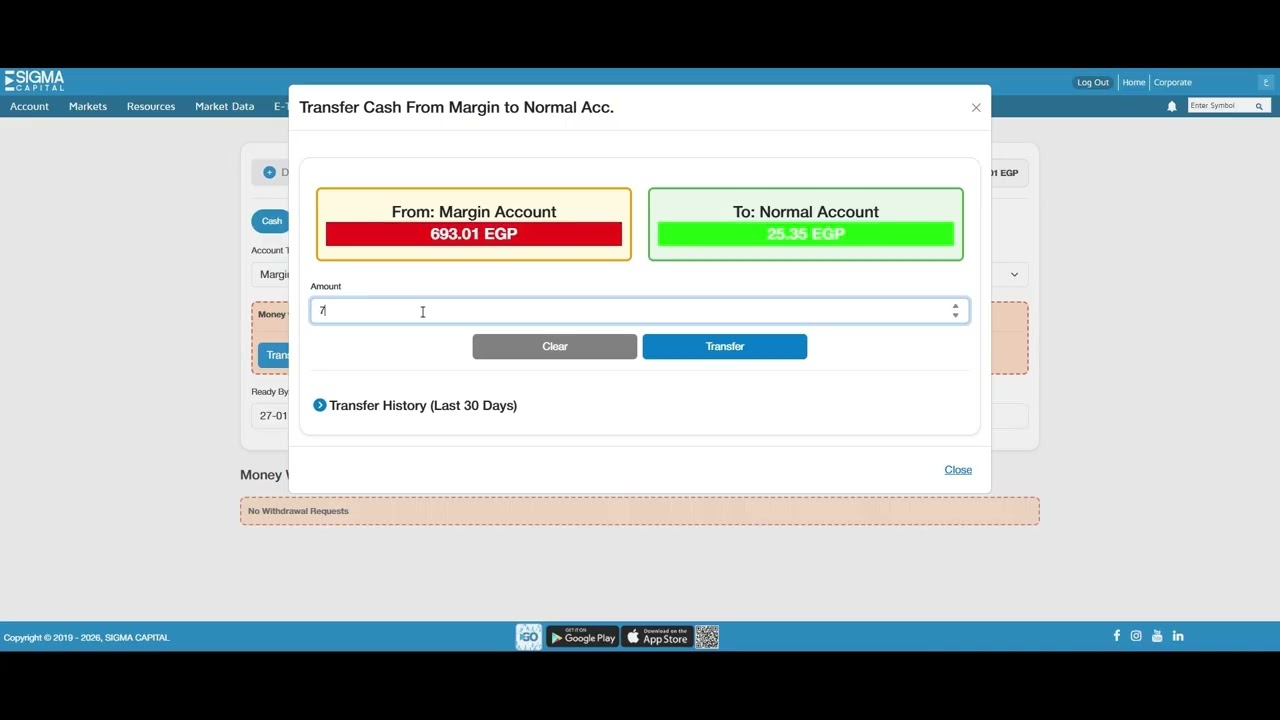This screenshot has width=1280, height=720.
Task: Click the To: Normal Account card
Action: tap(806, 224)
